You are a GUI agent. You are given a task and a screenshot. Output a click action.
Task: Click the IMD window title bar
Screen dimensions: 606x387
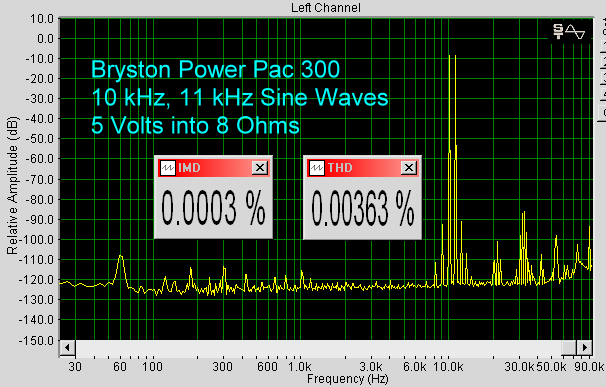pyautogui.click(x=213, y=168)
